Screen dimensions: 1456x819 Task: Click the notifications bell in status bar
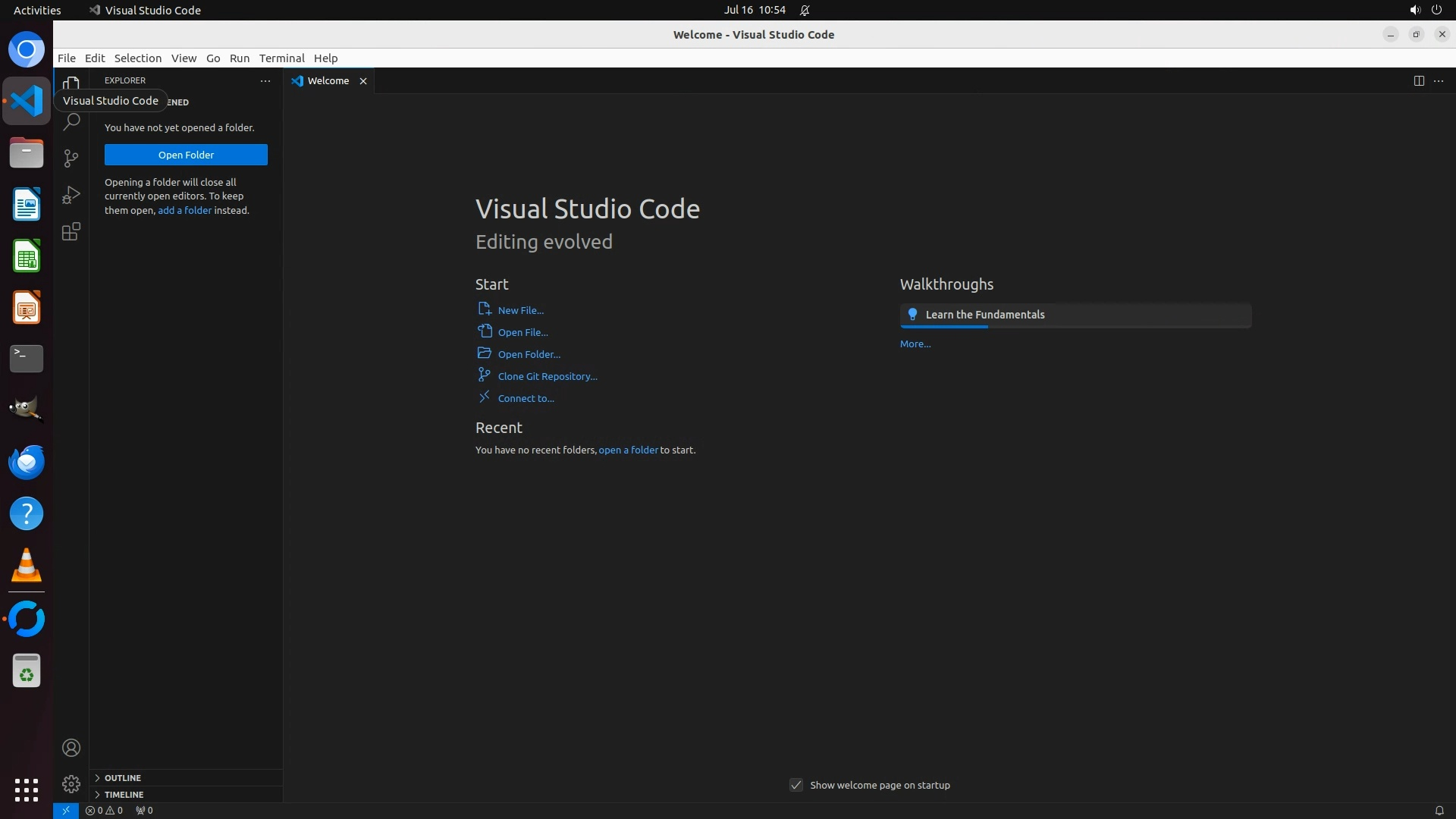(1439, 810)
